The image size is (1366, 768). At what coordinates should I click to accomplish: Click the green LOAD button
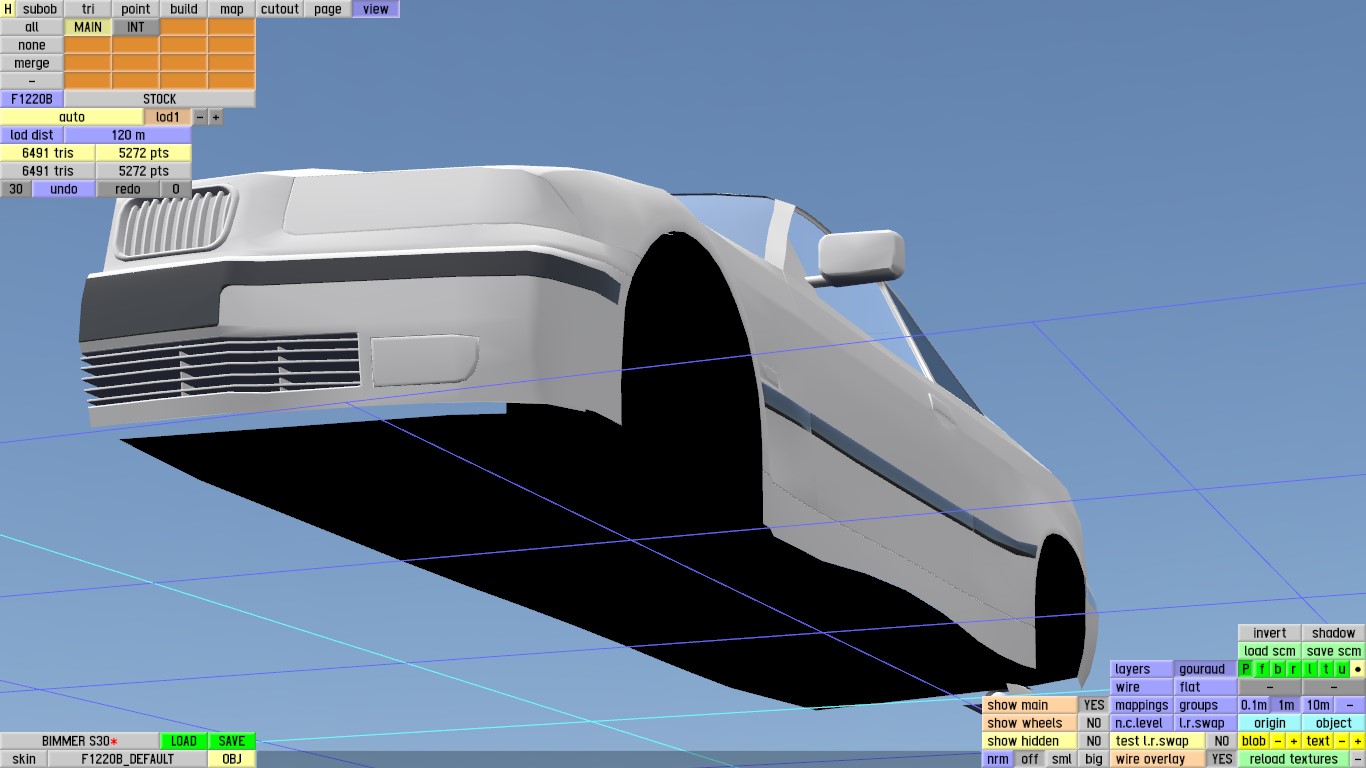(184, 741)
